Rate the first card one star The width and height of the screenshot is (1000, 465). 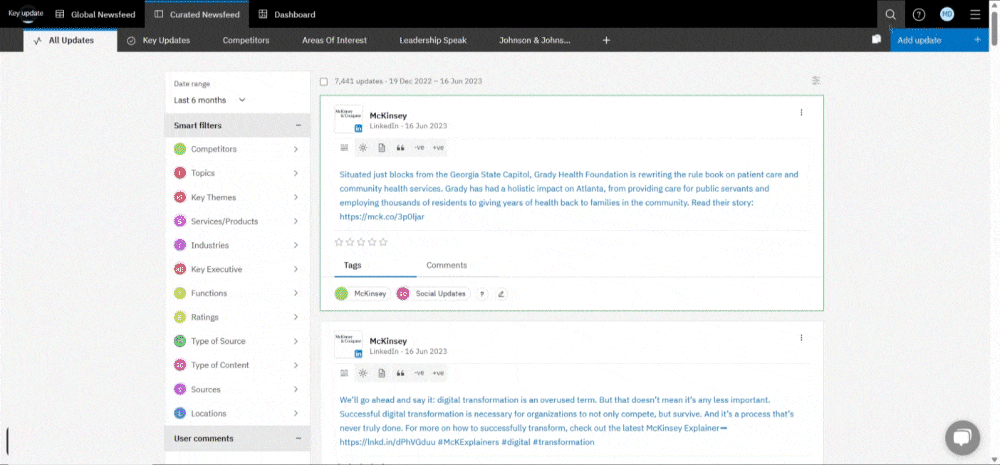[339, 242]
